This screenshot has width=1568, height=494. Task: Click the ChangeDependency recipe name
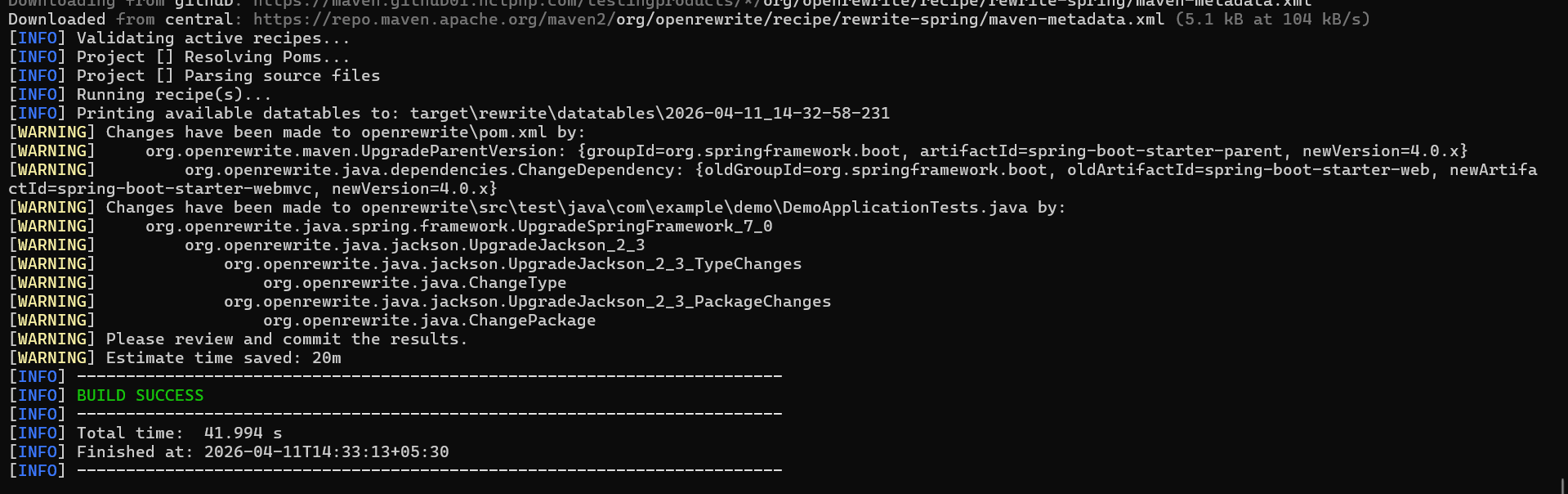pyautogui.click(x=434, y=170)
